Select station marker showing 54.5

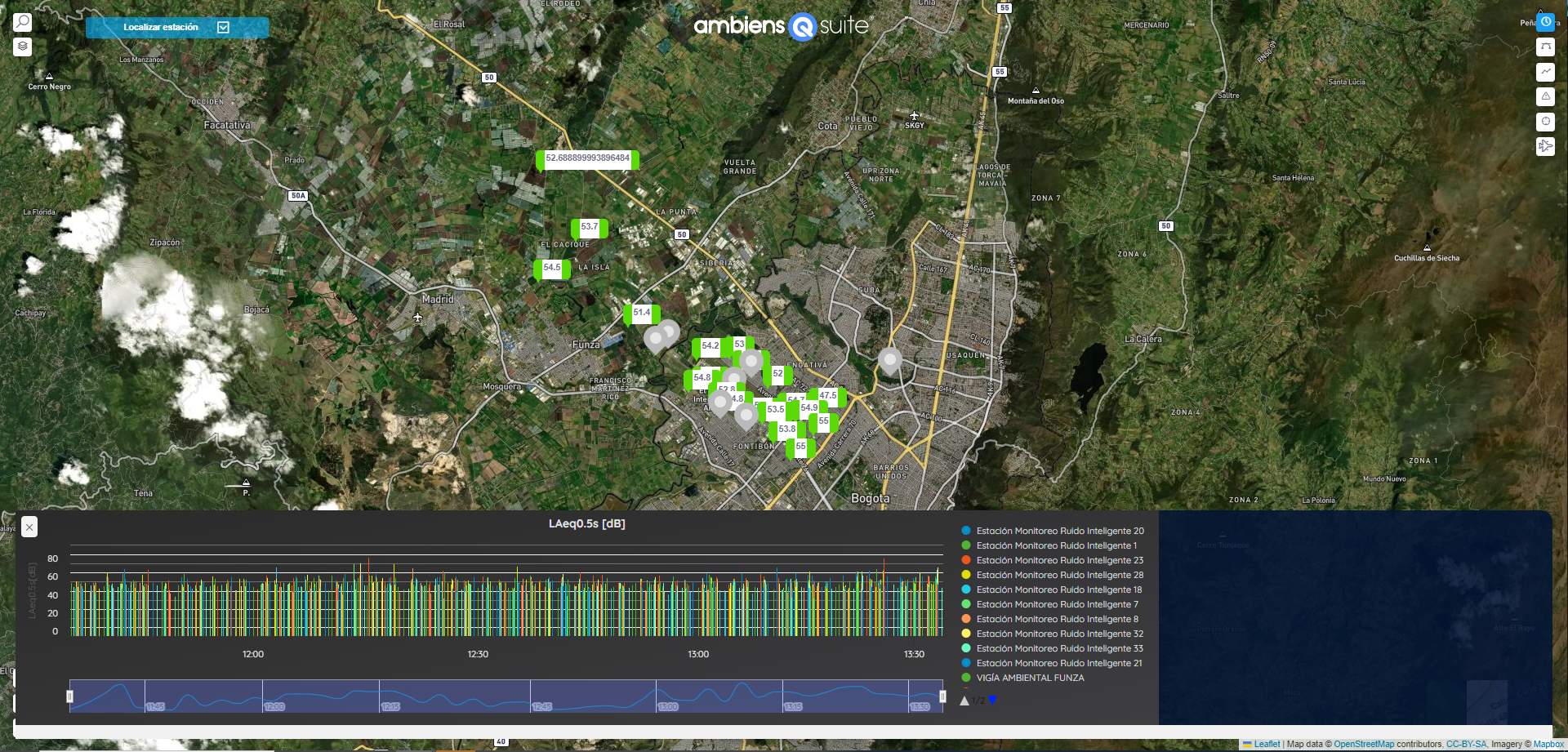pos(552,269)
